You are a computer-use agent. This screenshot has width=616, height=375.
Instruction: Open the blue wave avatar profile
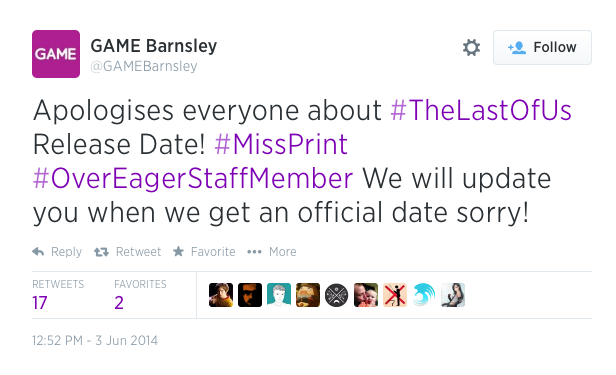click(x=424, y=295)
